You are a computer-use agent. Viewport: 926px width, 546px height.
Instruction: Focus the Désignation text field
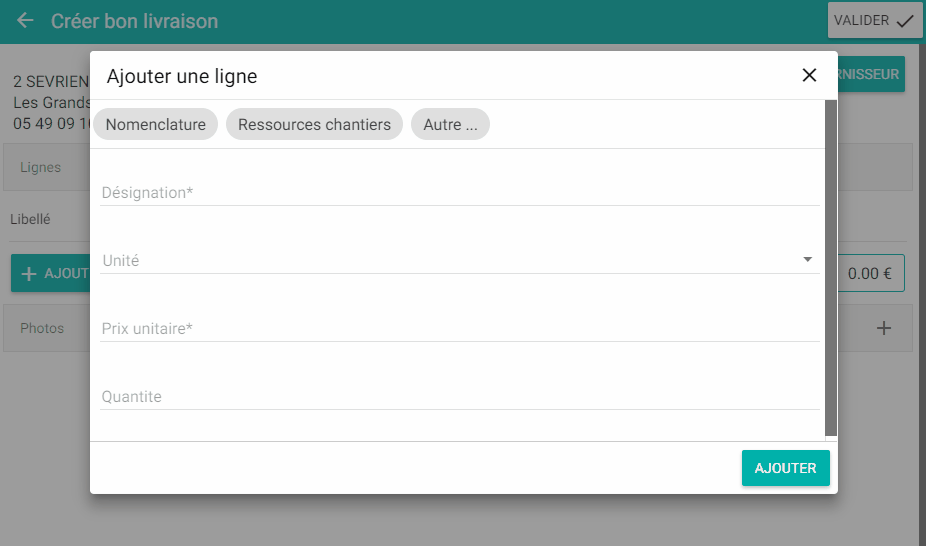click(459, 192)
